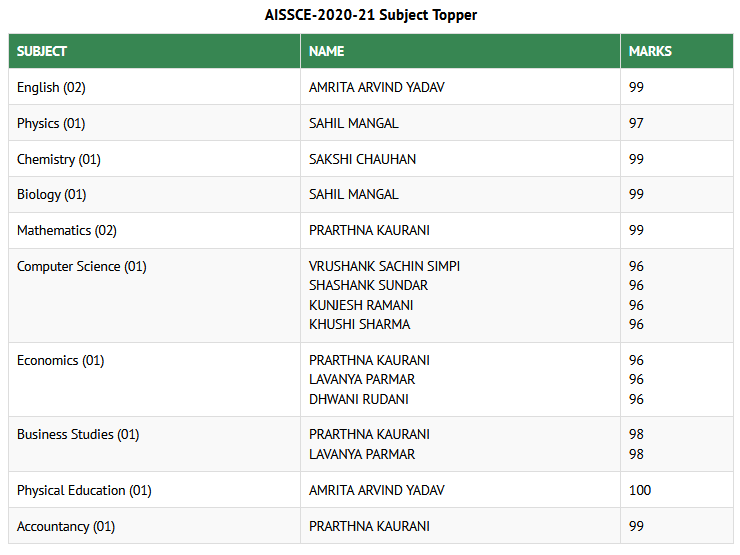
Task: Click the Biology (01) subject cell
Action: [51, 194]
